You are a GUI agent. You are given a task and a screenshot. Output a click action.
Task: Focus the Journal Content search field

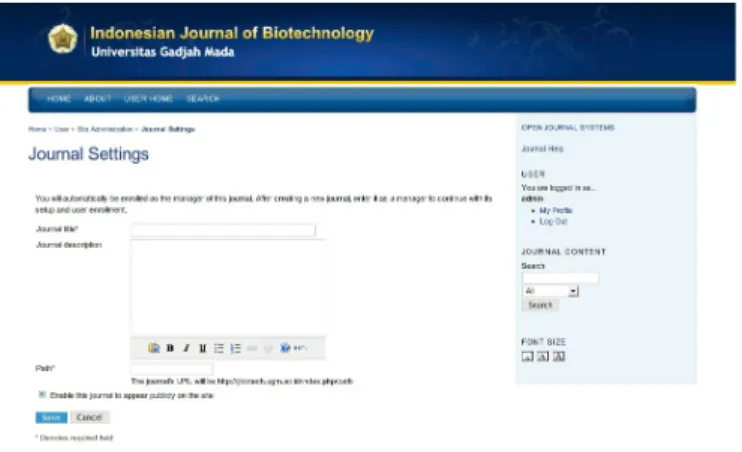tap(560, 278)
